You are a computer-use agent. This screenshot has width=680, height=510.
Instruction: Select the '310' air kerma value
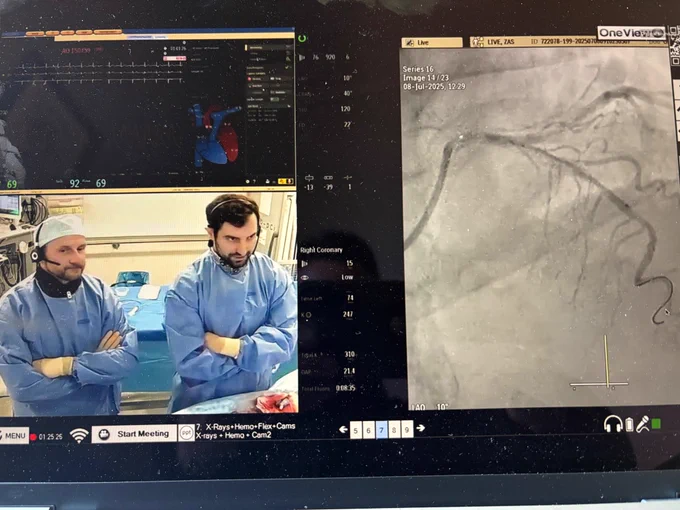coord(350,354)
